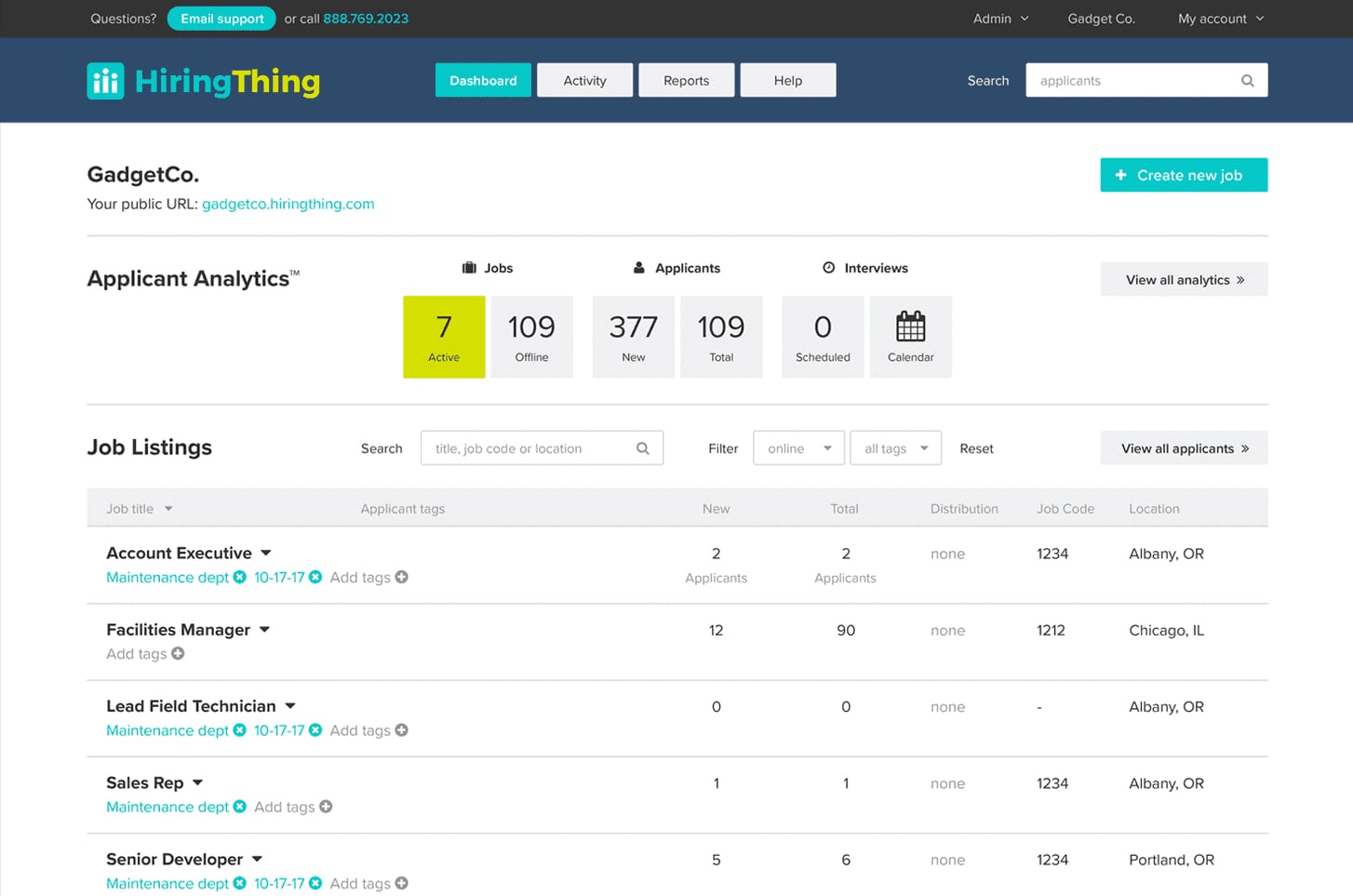Image resolution: width=1353 pixels, height=896 pixels.
Task: Select the 109 Offline jobs tile
Action: tap(531, 337)
